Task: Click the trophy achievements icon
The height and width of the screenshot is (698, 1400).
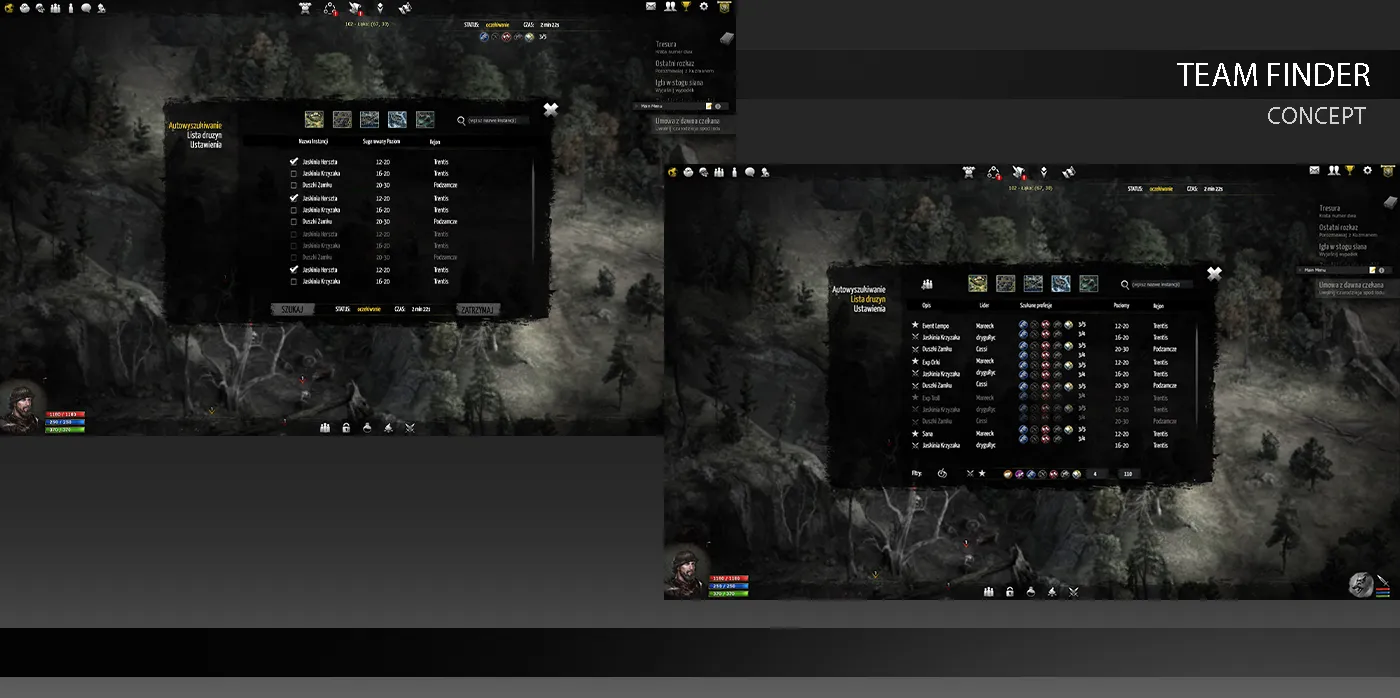Action: pyautogui.click(x=1351, y=171)
